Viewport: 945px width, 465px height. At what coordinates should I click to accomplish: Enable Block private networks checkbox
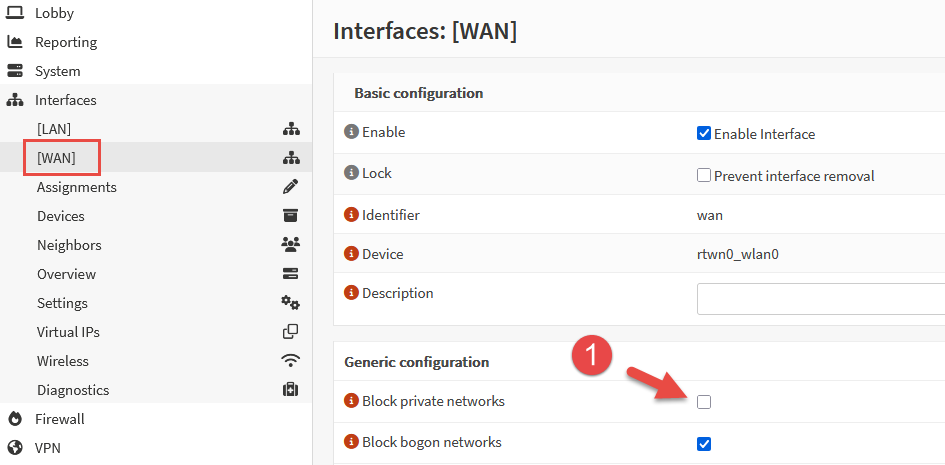704,402
